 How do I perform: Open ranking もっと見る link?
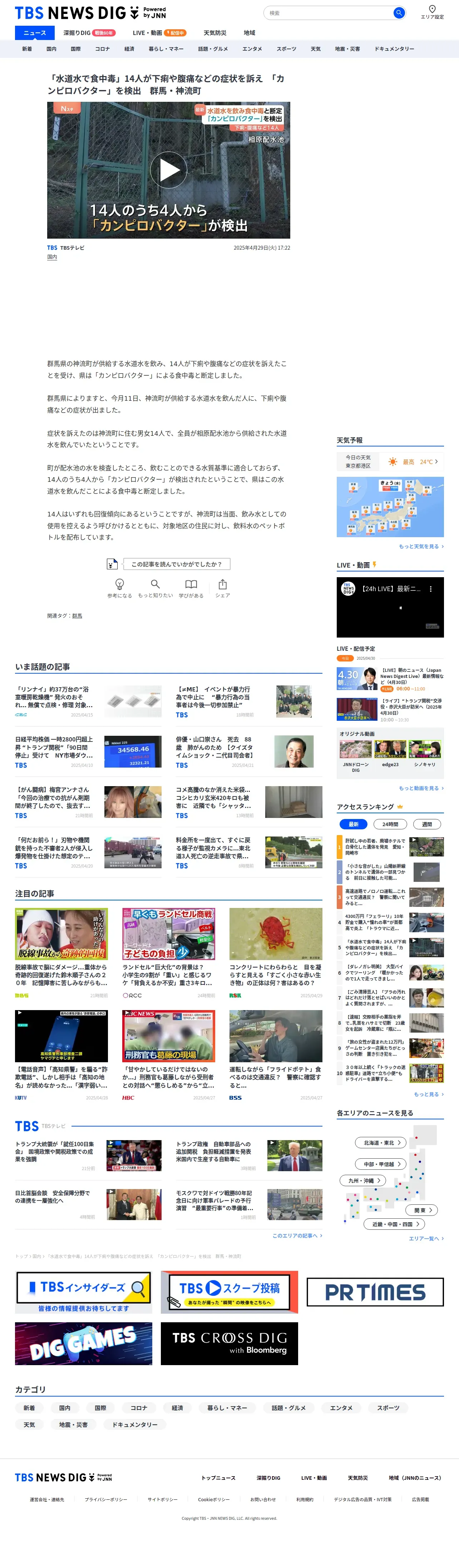pos(429,1094)
